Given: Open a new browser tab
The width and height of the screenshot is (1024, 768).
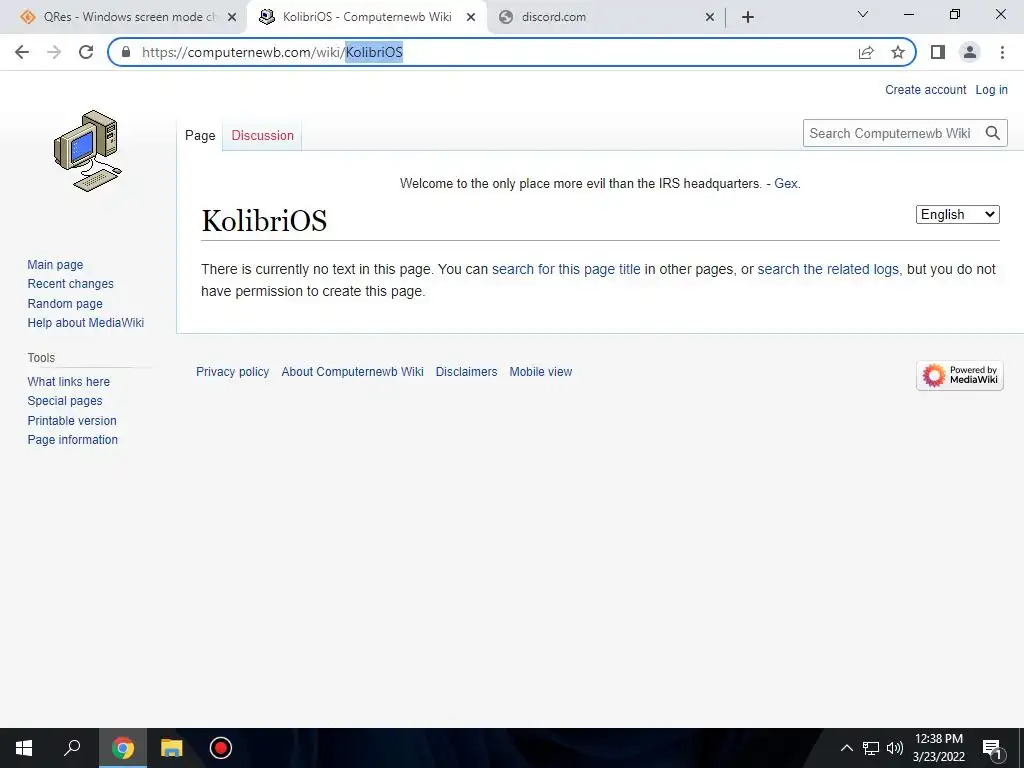Looking at the screenshot, I should [x=748, y=17].
